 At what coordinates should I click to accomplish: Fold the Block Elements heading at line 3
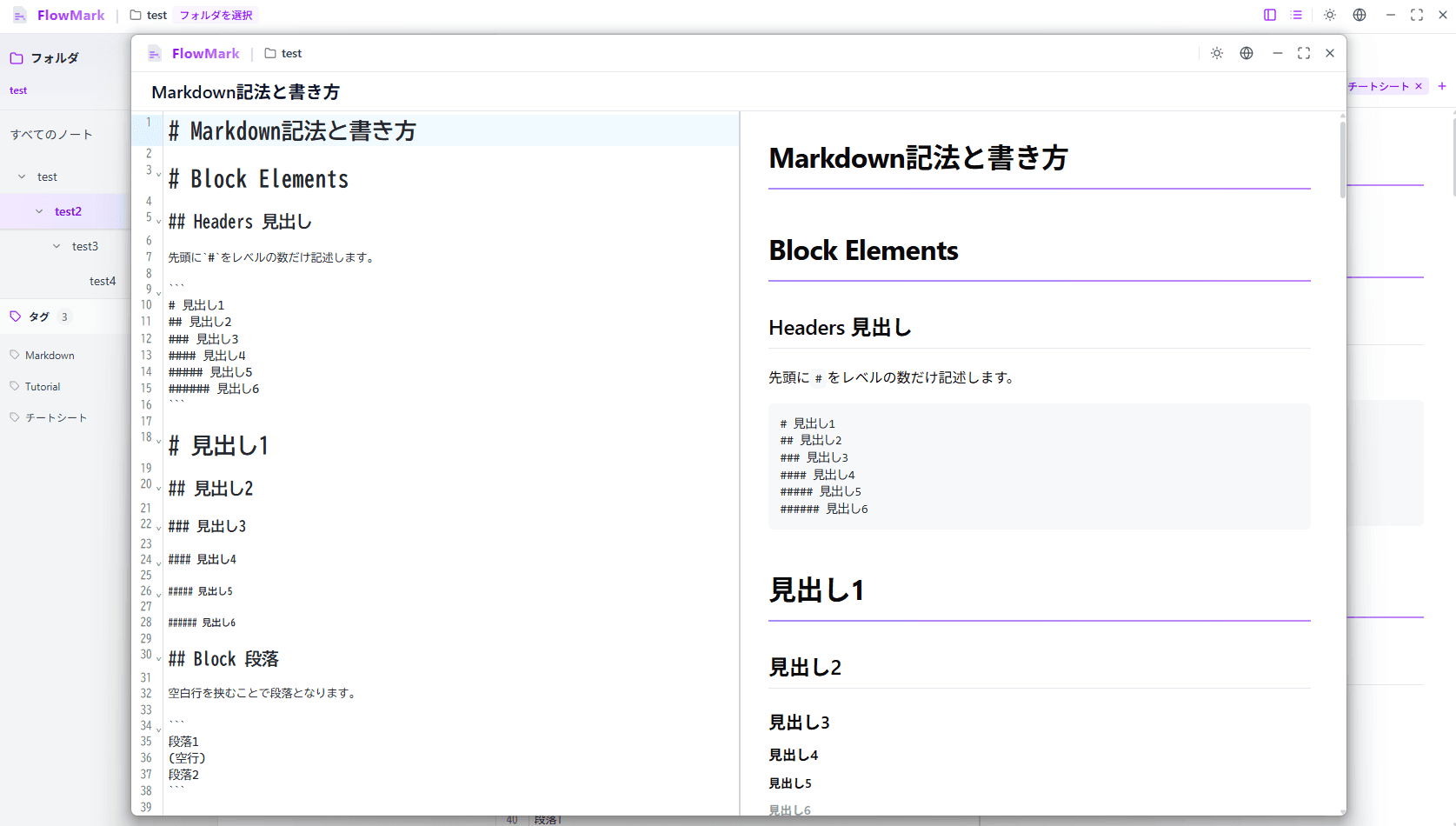coord(158,174)
